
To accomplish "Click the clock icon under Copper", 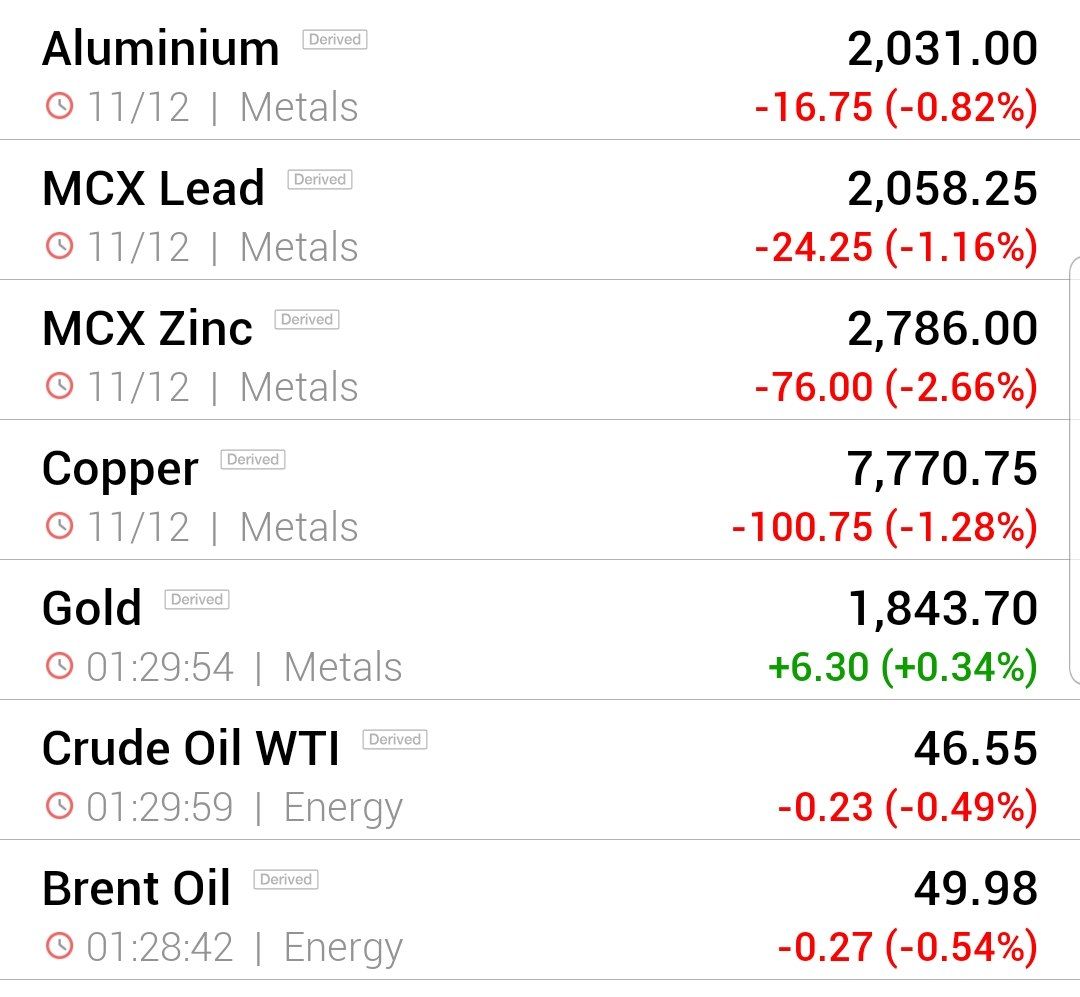I will point(60,526).
